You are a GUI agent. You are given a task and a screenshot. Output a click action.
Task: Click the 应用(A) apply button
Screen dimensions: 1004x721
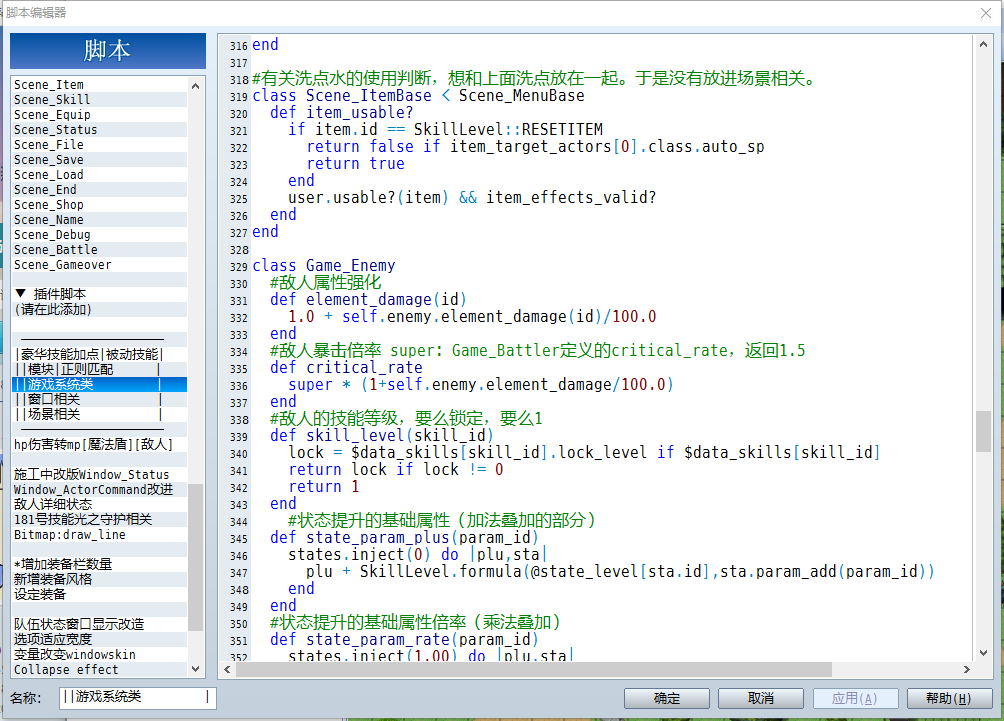tap(855, 698)
